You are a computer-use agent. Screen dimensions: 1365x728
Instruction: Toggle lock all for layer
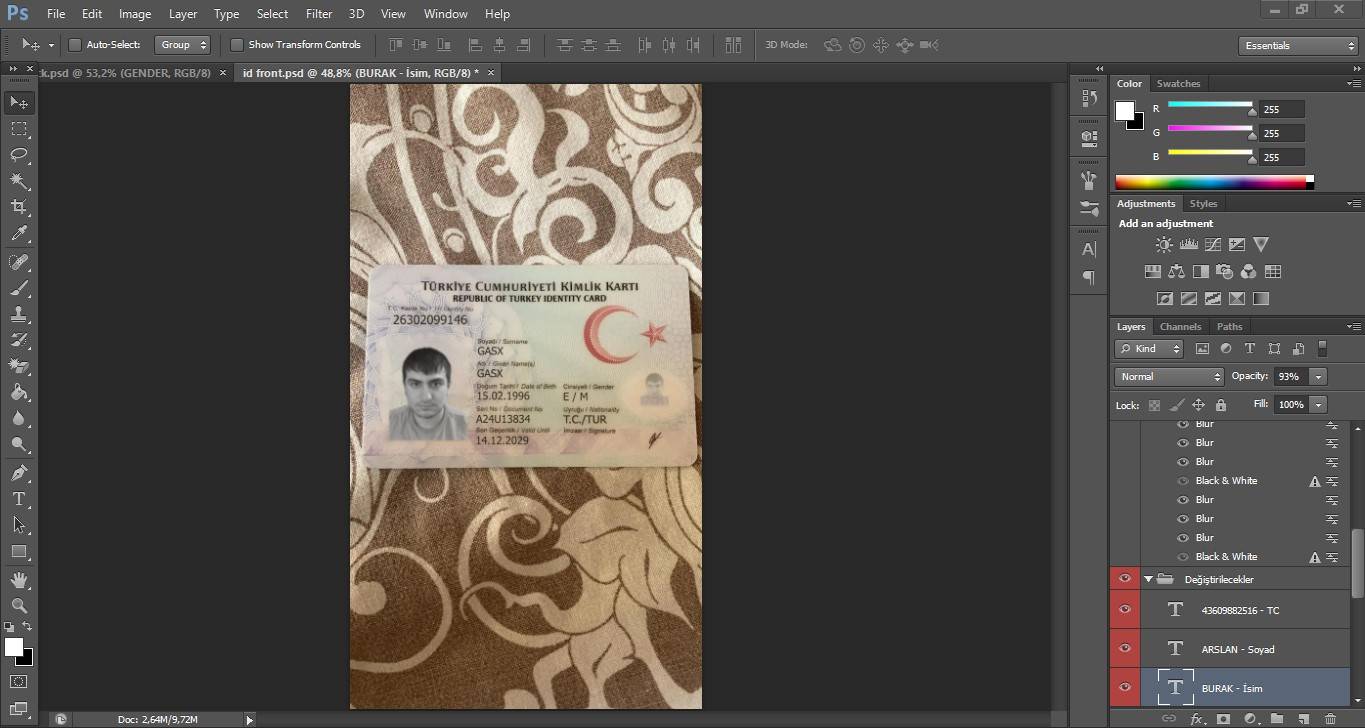coord(1220,405)
